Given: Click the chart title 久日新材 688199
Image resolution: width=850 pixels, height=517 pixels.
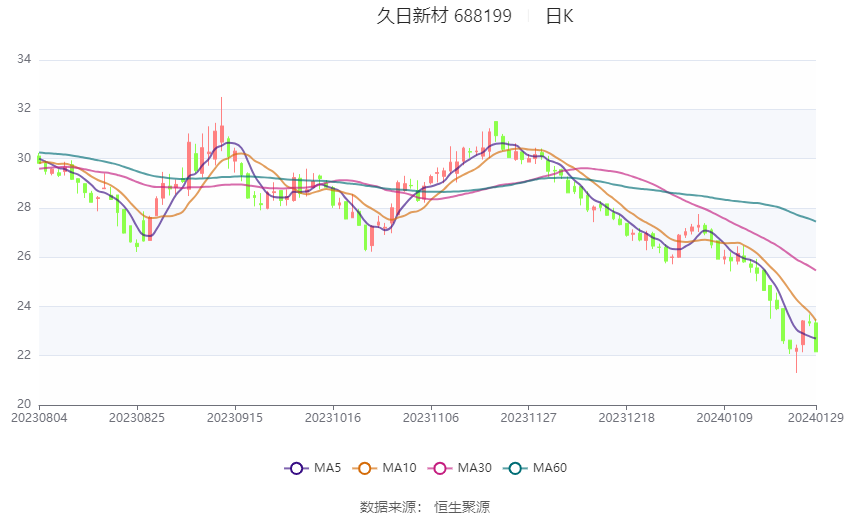Looking at the screenshot, I should [444, 16].
